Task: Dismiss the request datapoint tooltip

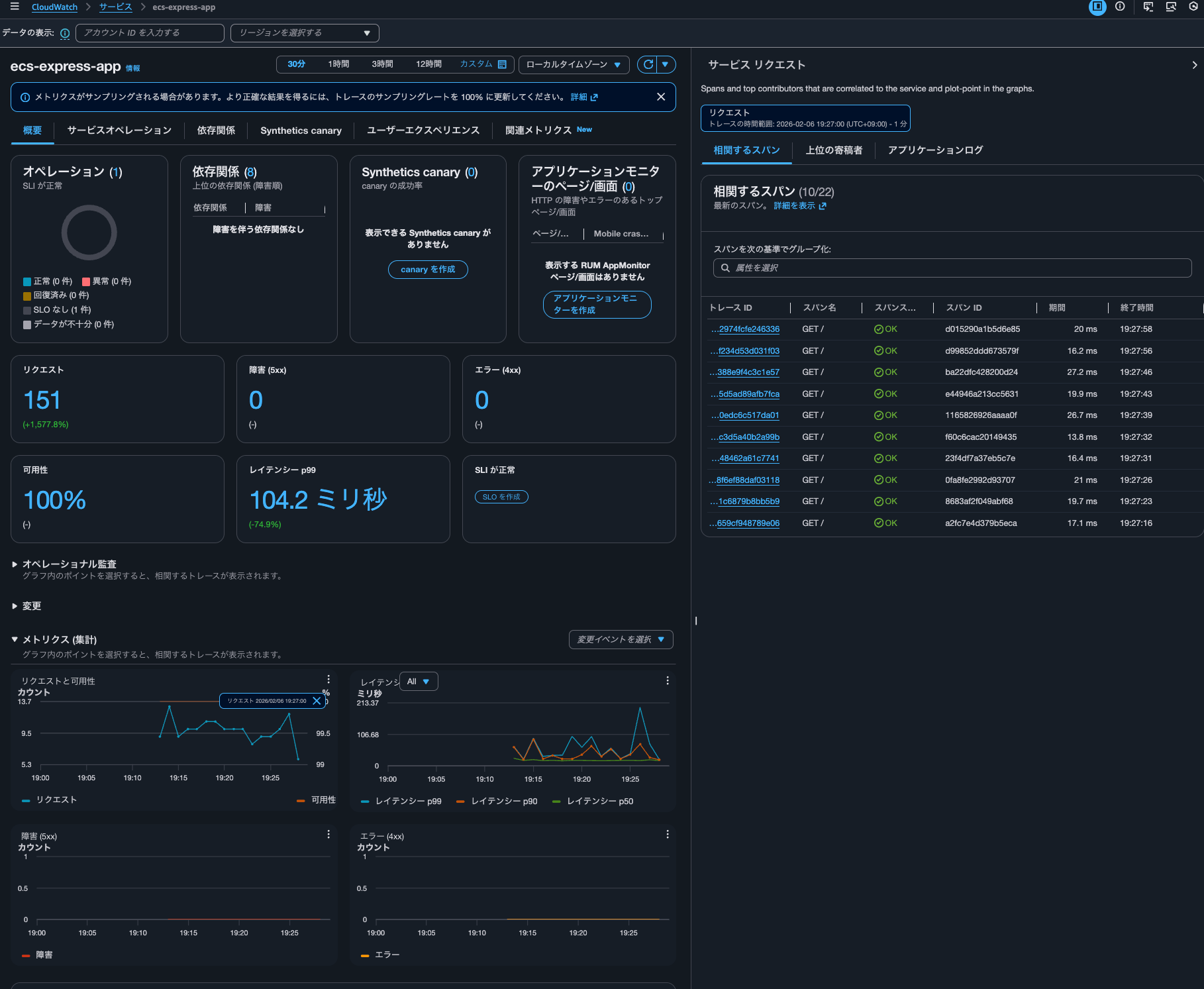Action: (x=317, y=701)
